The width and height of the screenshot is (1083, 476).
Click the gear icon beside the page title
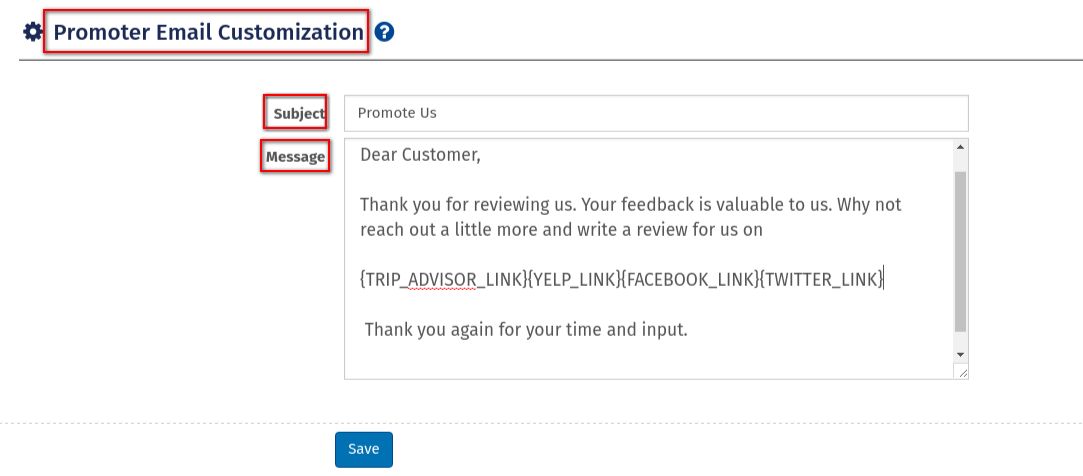(x=32, y=33)
